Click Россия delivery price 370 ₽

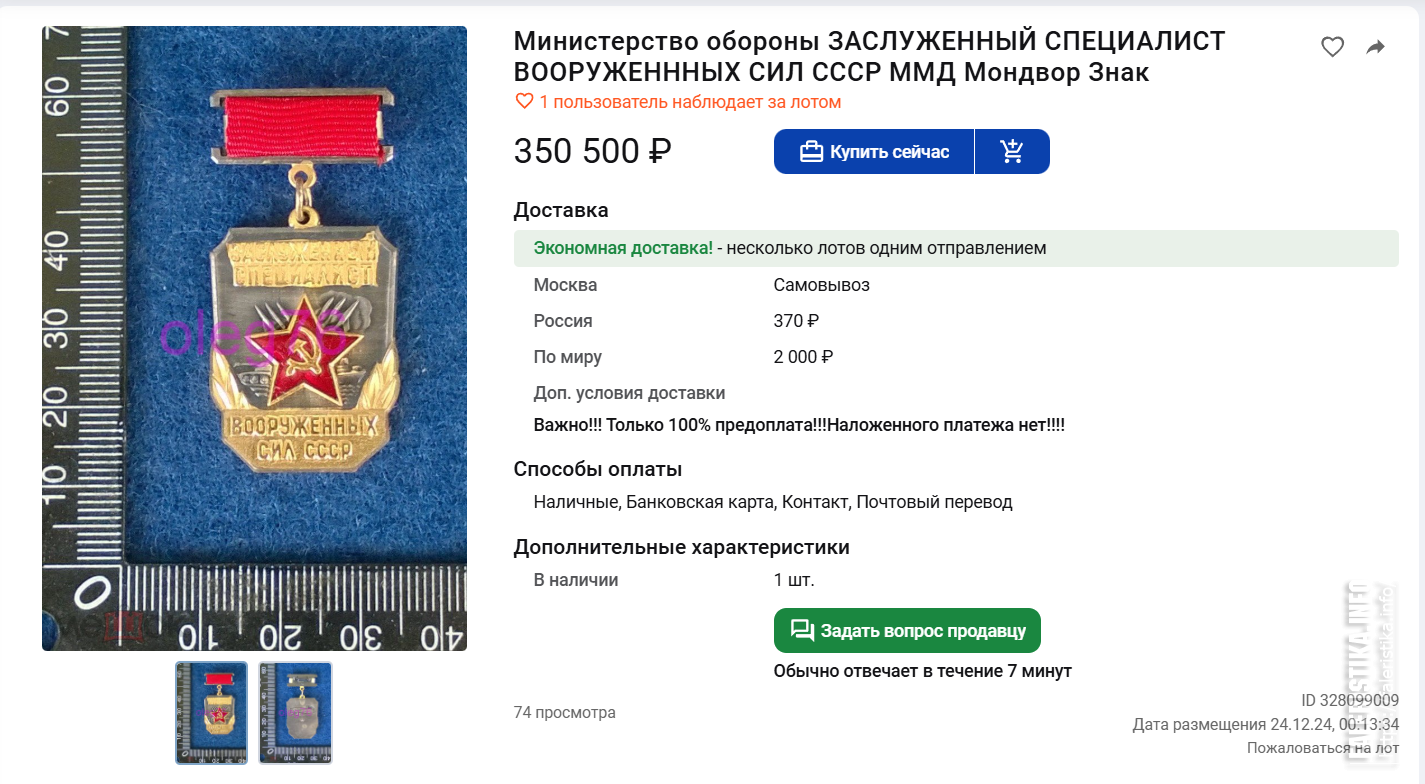797,321
